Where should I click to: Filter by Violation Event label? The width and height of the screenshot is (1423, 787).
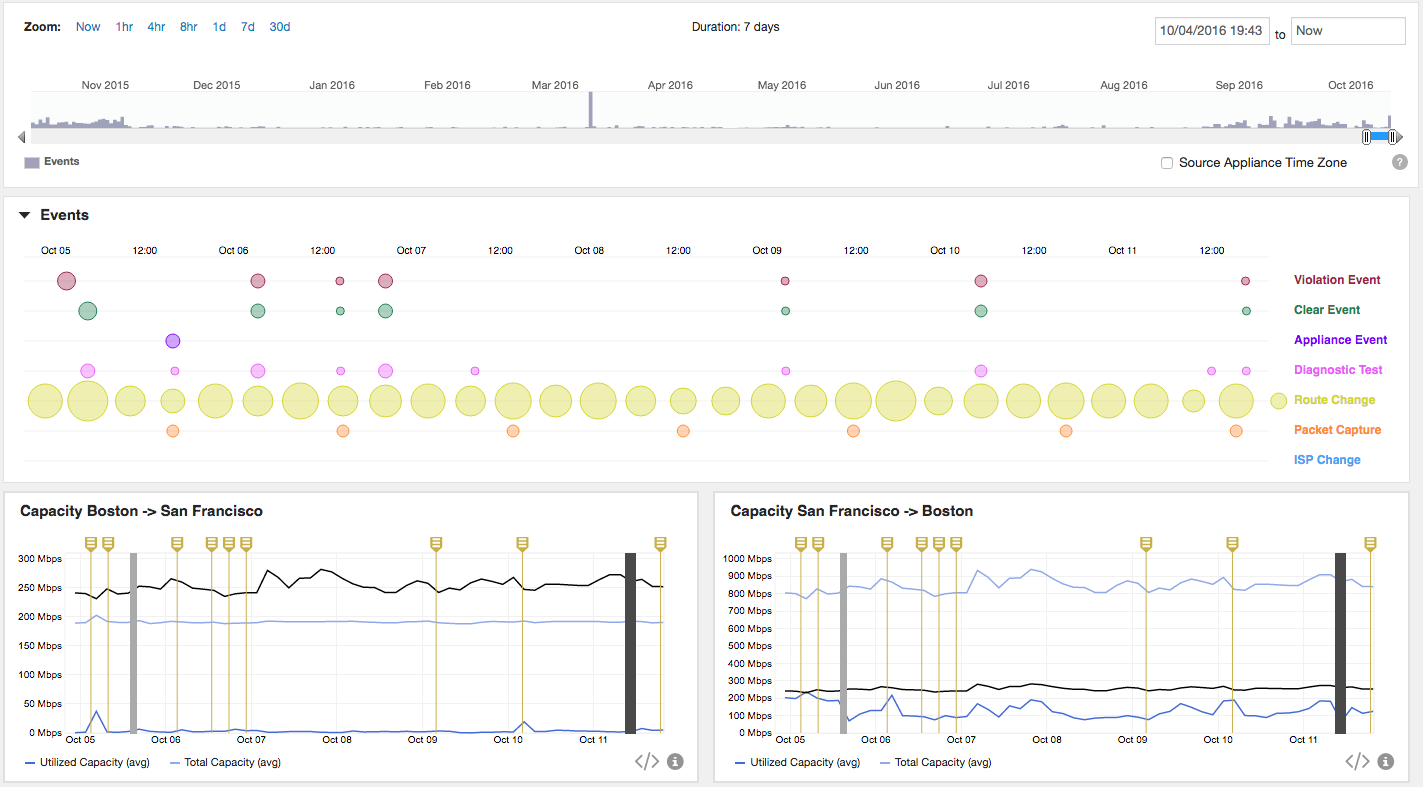pos(1336,280)
